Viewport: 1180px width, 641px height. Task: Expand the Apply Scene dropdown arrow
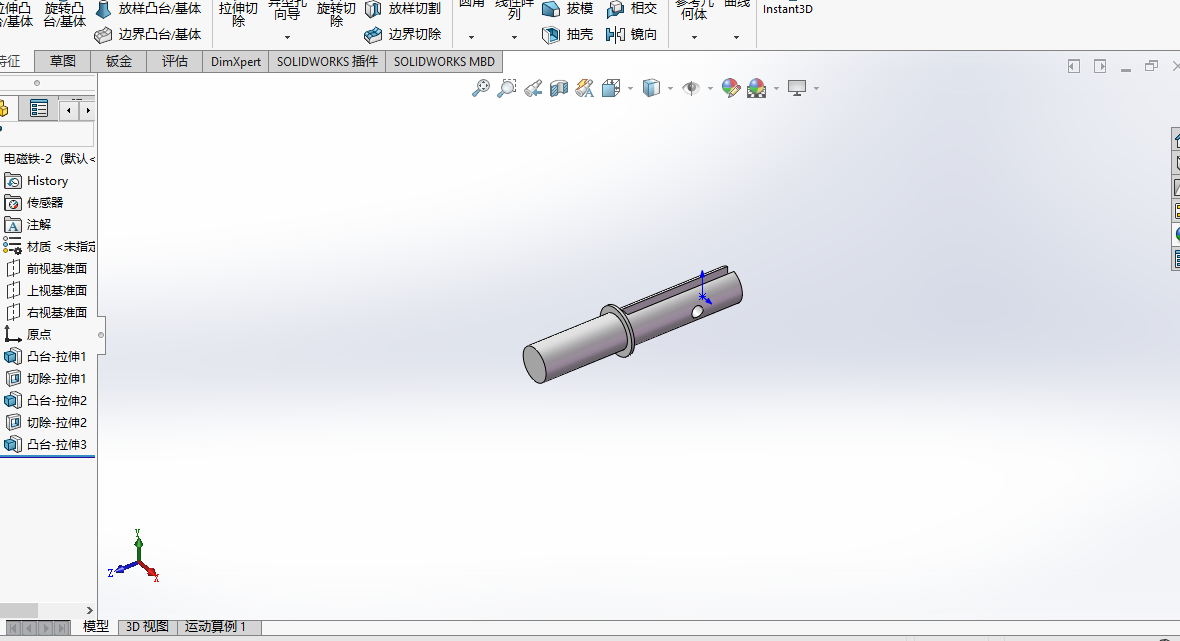coord(777,89)
